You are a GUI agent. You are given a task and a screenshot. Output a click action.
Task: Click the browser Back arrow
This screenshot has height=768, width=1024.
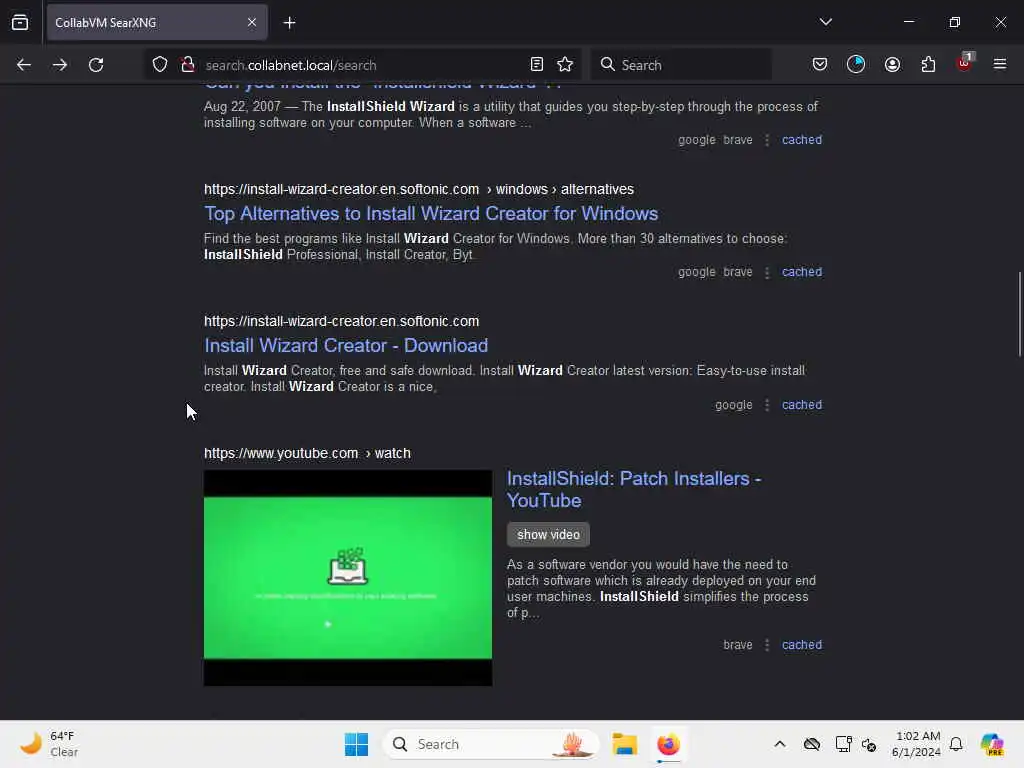pos(24,65)
